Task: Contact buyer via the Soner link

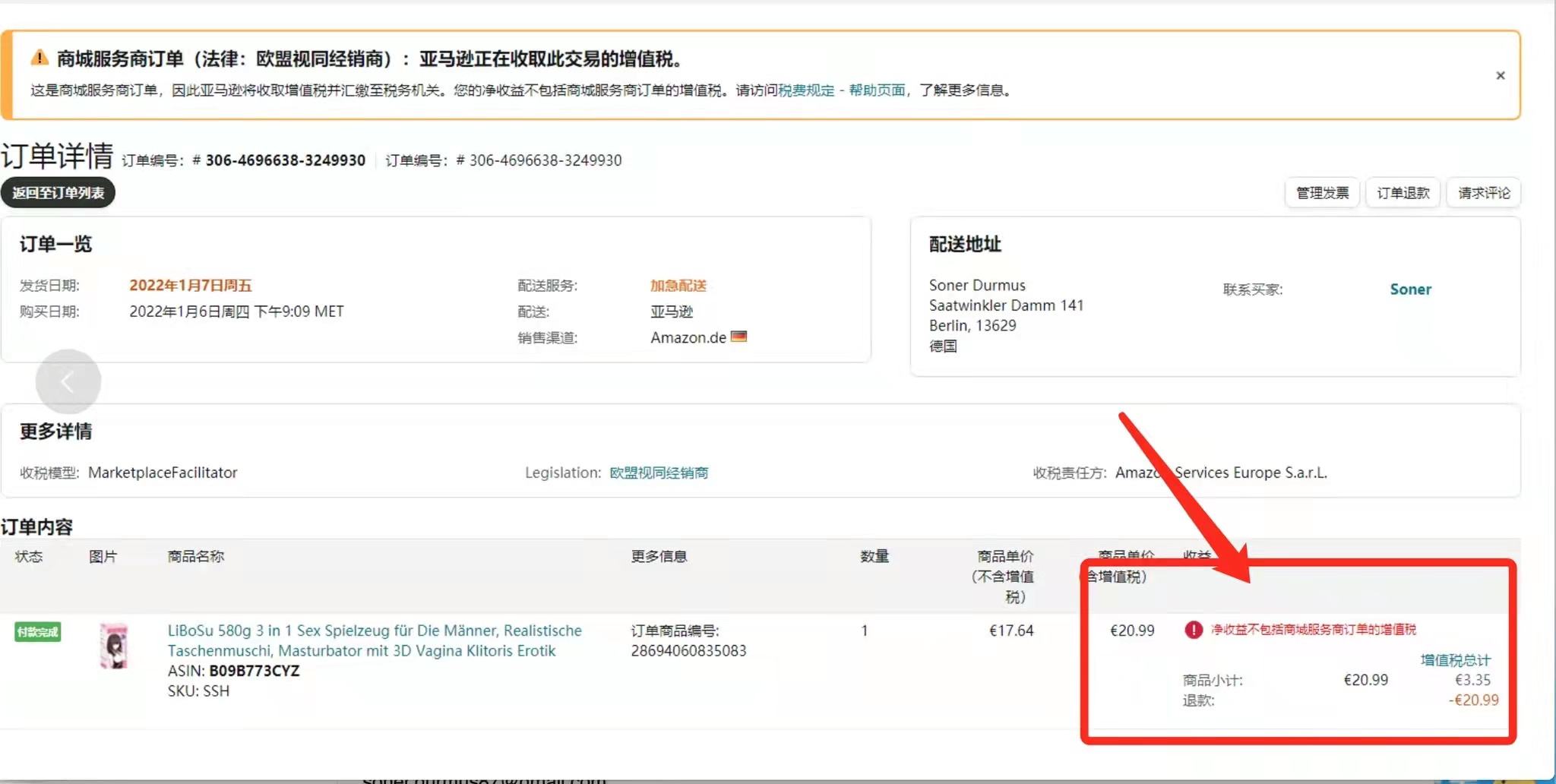Action: pyautogui.click(x=1410, y=289)
